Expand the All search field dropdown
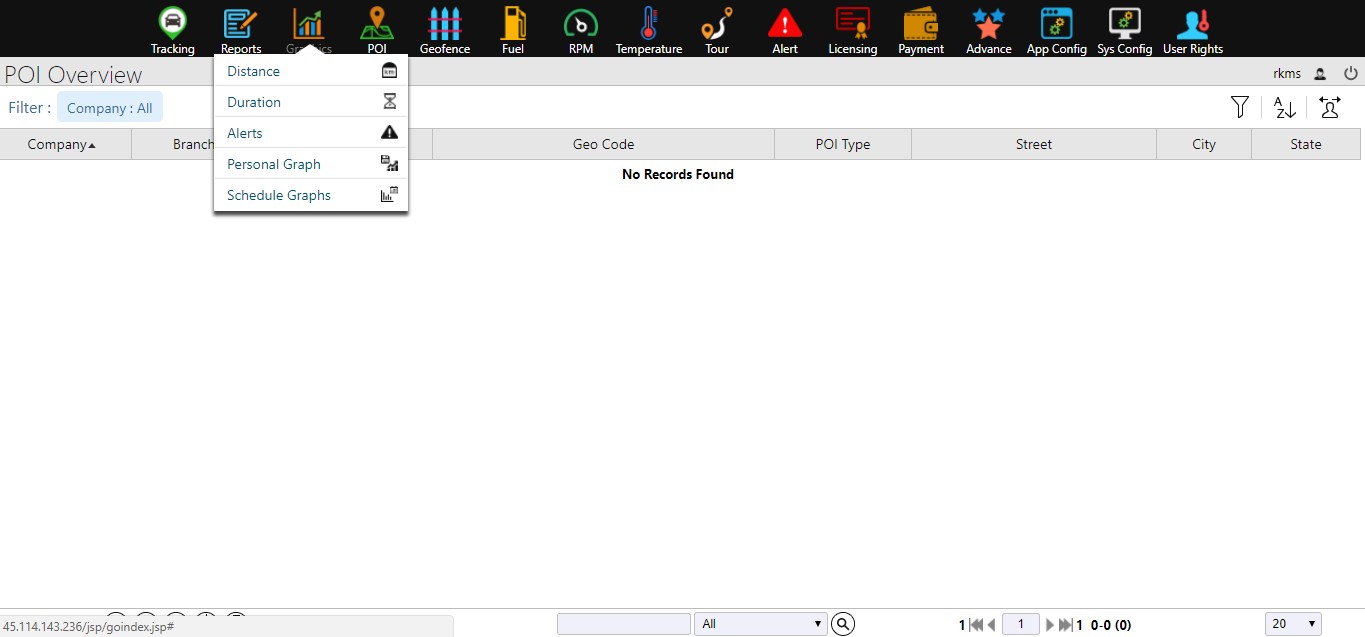The width and height of the screenshot is (1365, 637). pyautogui.click(x=761, y=624)
